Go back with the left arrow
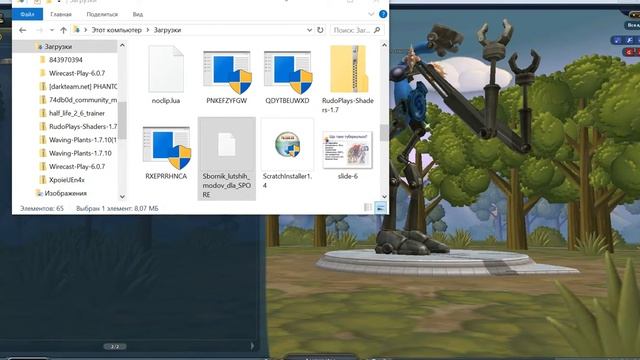Screen dimensions: 640x360 coord(23,30)
